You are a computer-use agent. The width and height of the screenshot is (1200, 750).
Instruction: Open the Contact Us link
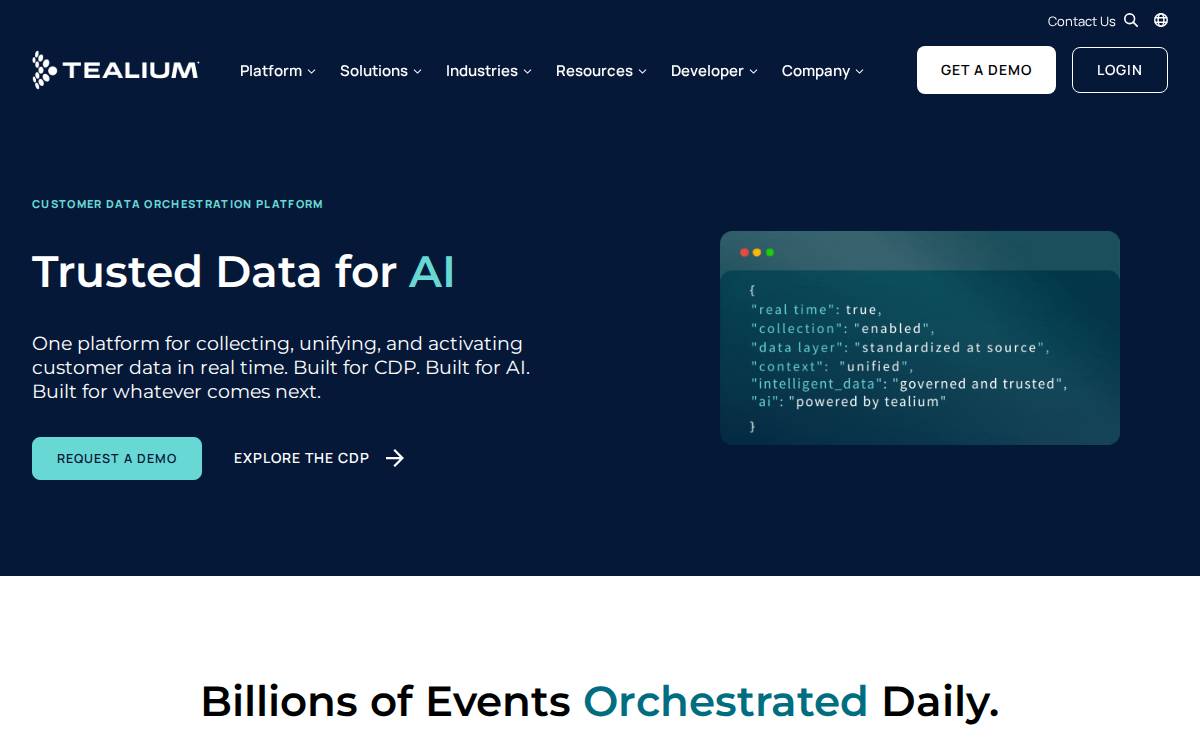(x=1081, y=21)
